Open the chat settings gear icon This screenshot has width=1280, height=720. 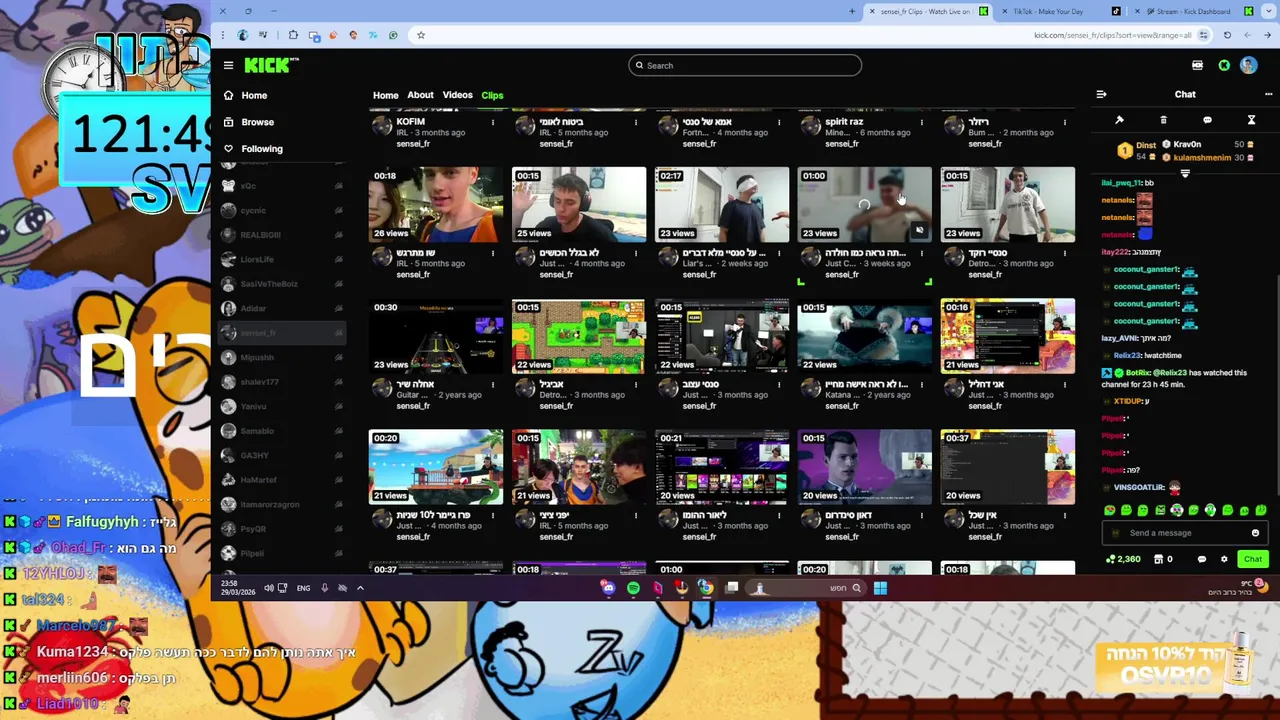(x=1224, y=559)
